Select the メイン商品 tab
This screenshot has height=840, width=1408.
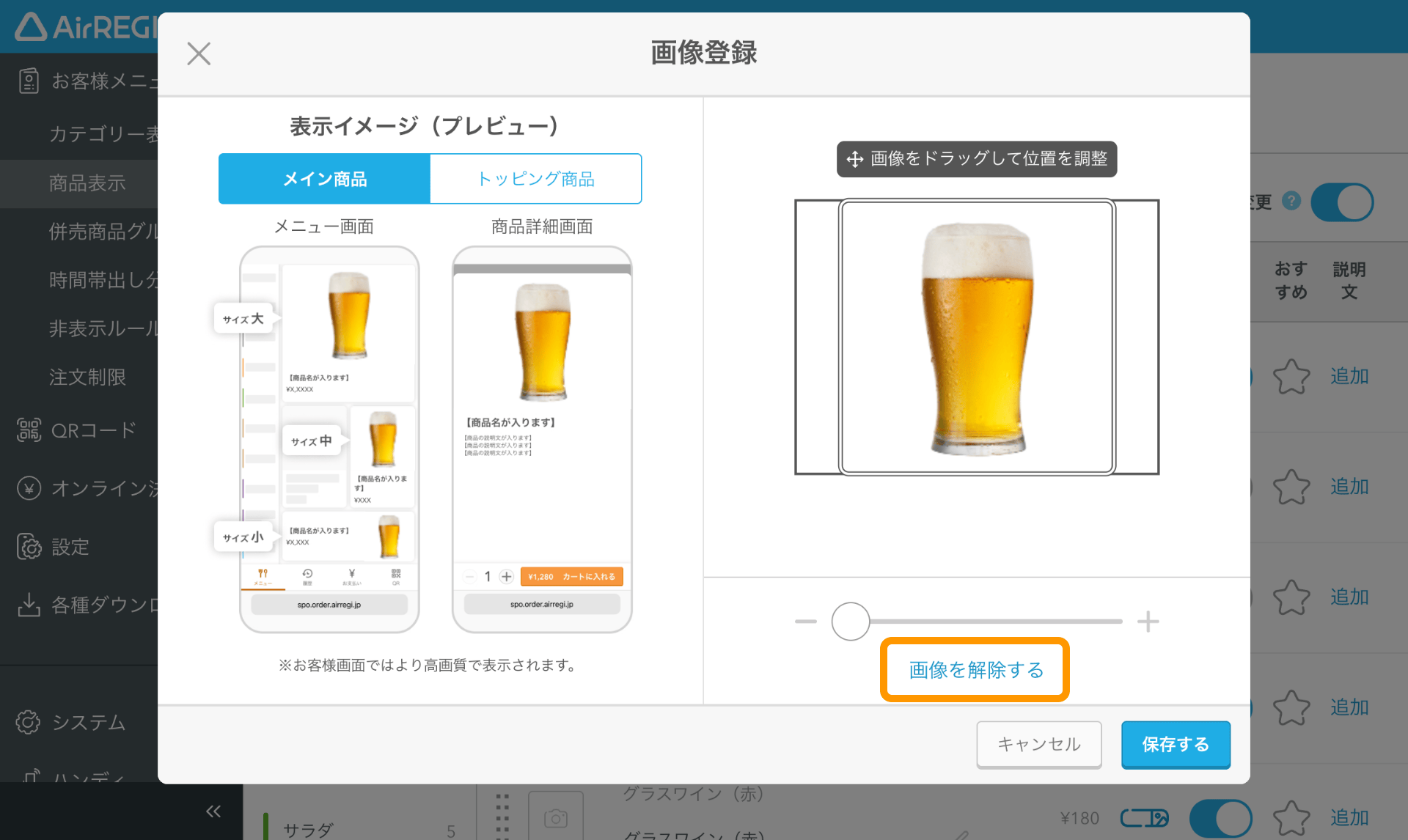coord(324,179)
